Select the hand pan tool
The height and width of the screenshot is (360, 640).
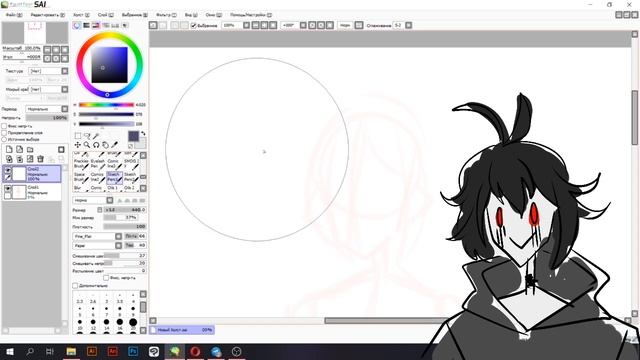click(x=106, y=145)
